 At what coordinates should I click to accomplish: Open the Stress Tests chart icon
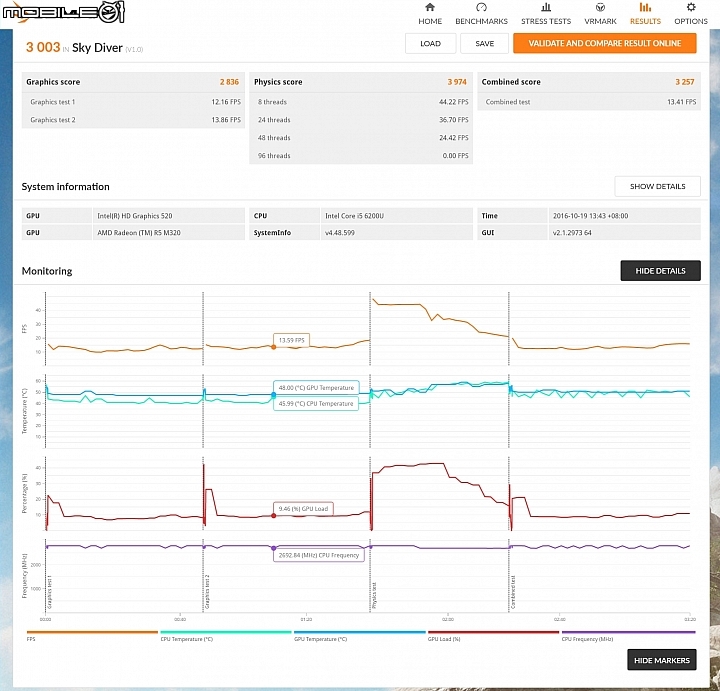546,7
